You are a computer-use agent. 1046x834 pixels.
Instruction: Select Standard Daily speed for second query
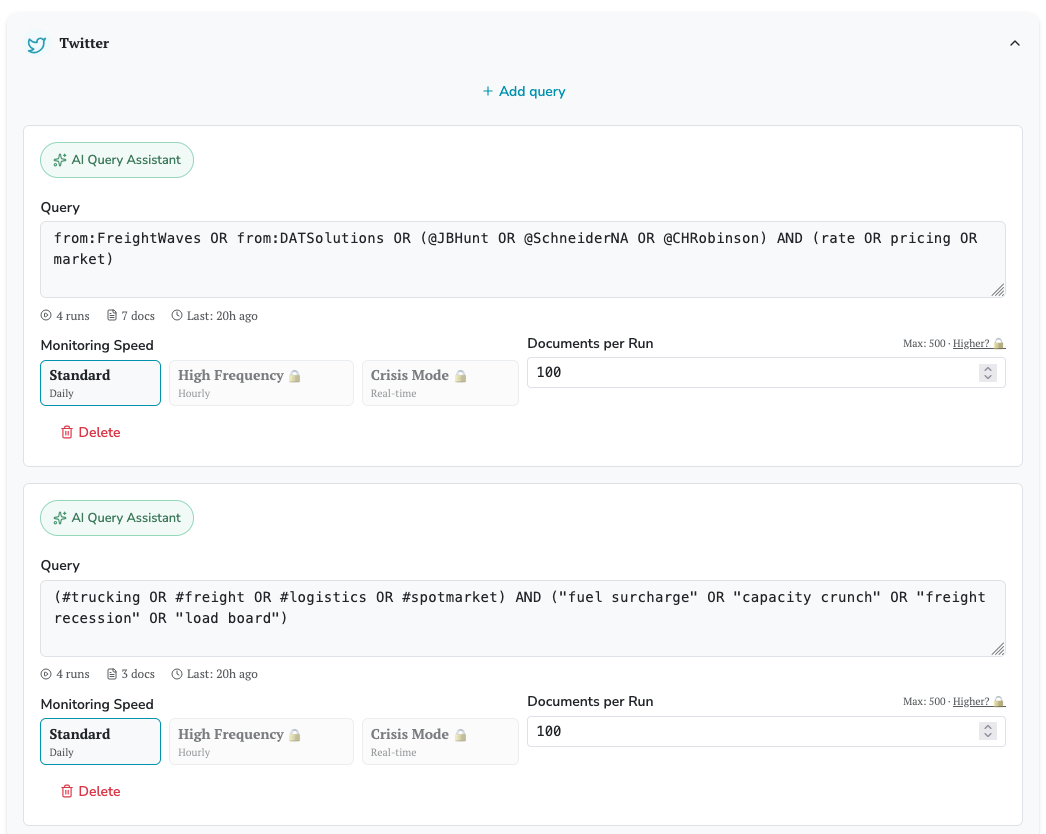coord(100,741)
